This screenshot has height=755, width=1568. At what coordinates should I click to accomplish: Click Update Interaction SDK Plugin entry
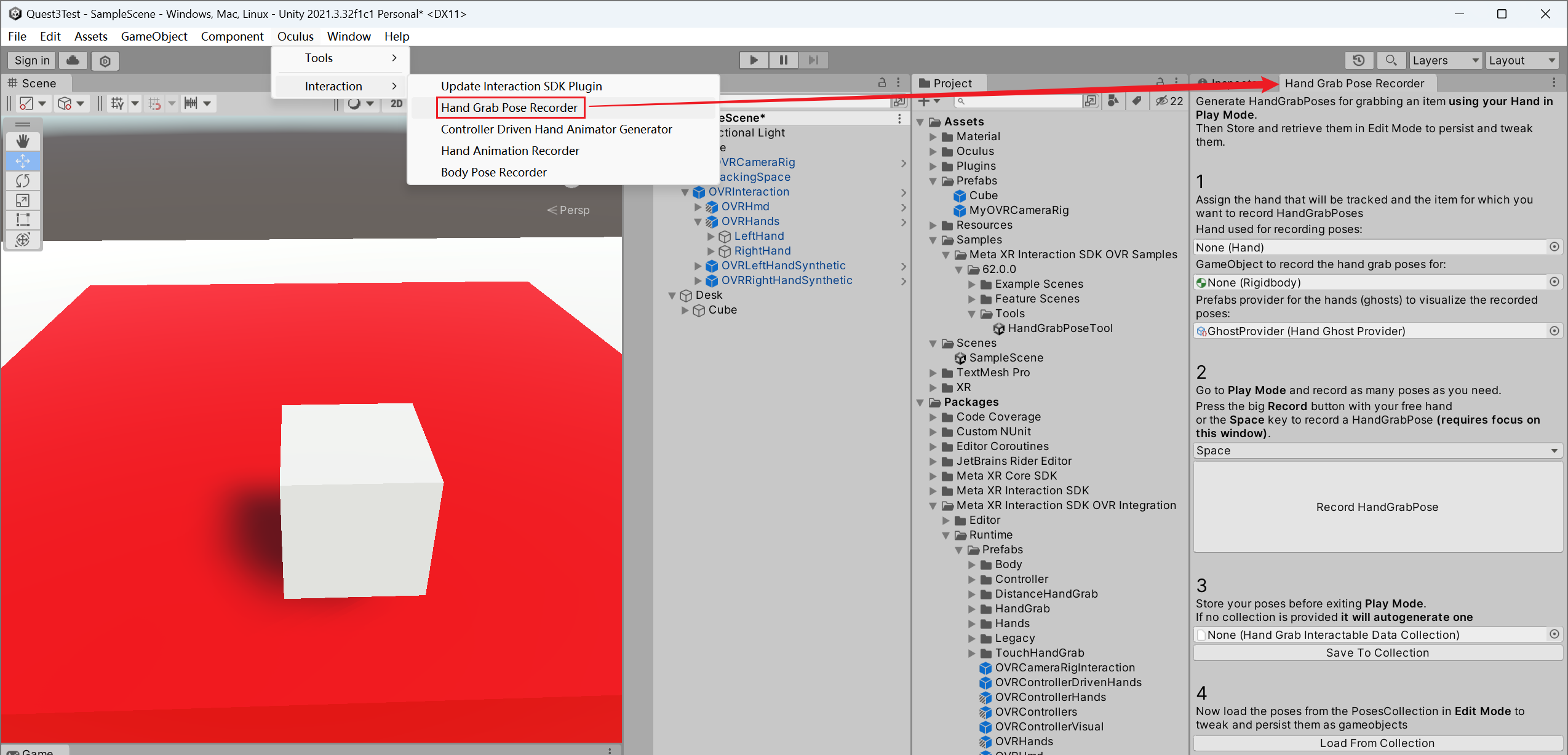click(521, 86)
